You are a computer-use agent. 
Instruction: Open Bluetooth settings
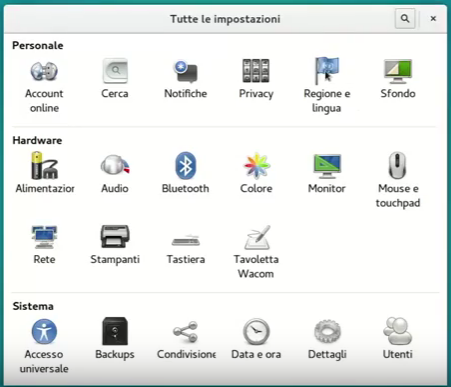[x=186, y=173]
